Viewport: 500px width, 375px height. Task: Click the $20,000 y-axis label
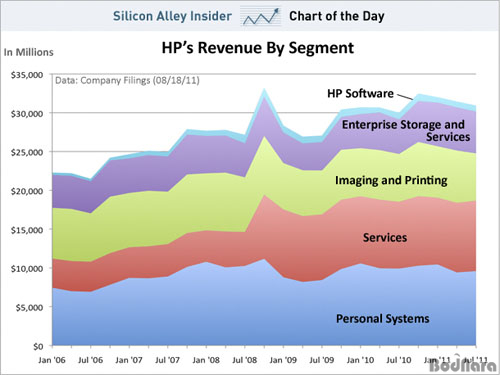point(27,191)
